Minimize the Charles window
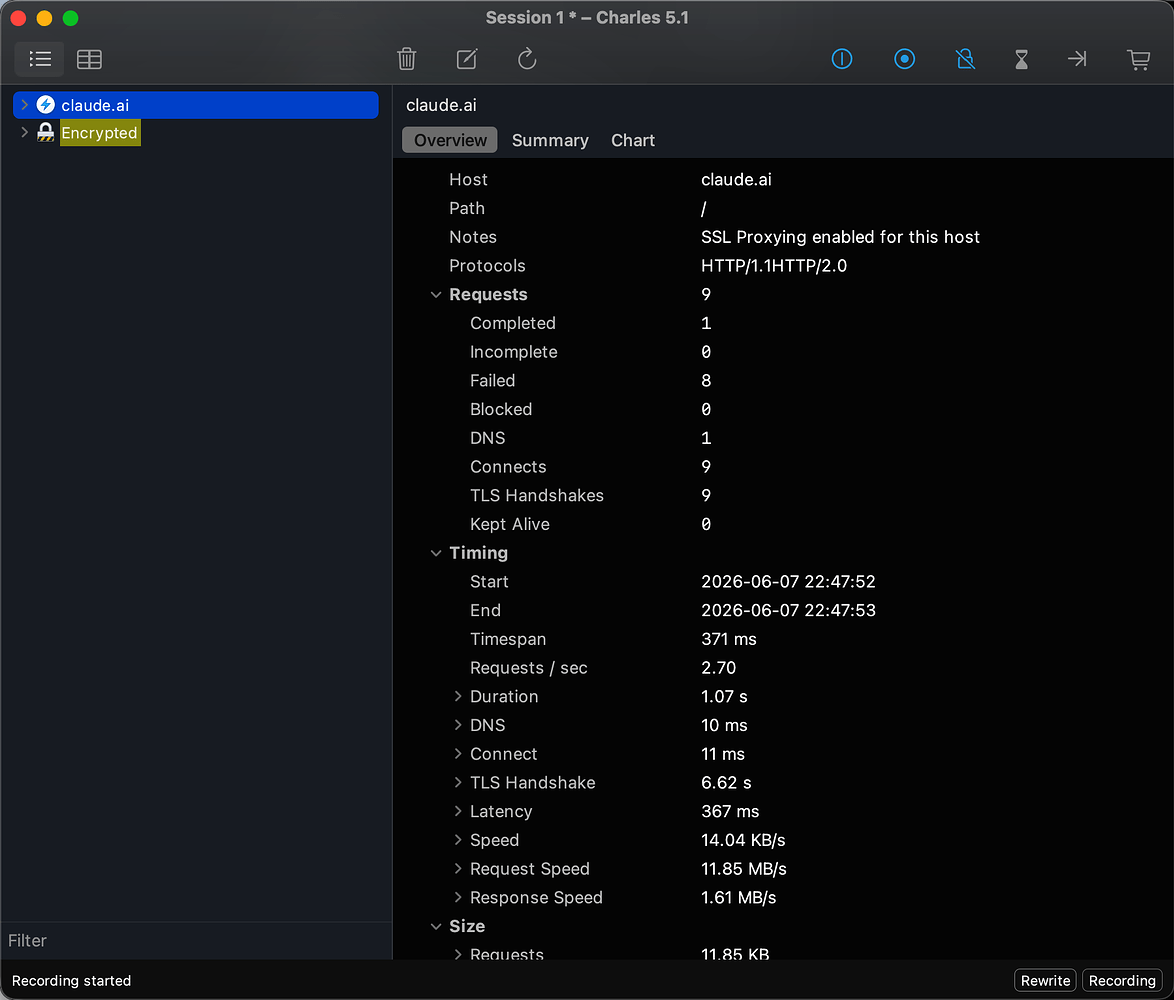Image resolution: width=1174 pixels, height=1000 pixels. click(x=44, y=18)
